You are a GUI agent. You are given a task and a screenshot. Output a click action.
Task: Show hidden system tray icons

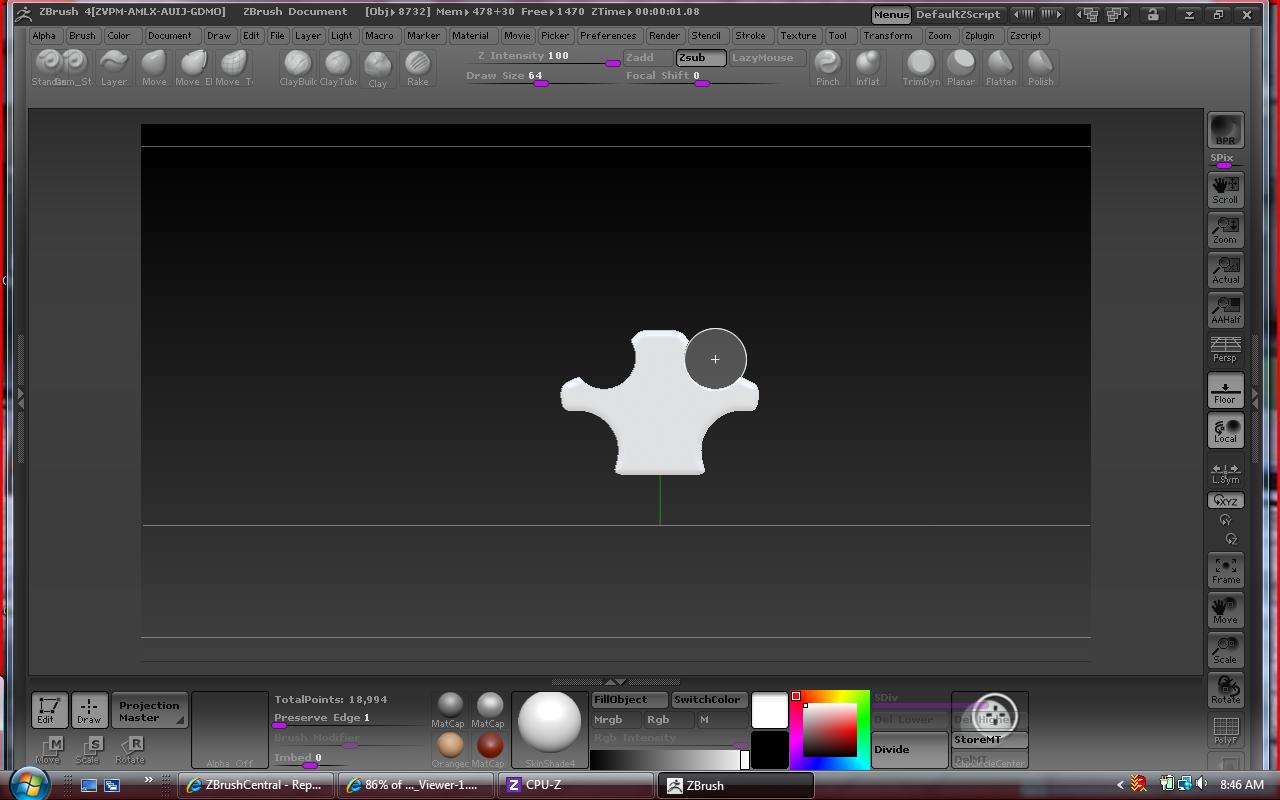pos(1120,785)
